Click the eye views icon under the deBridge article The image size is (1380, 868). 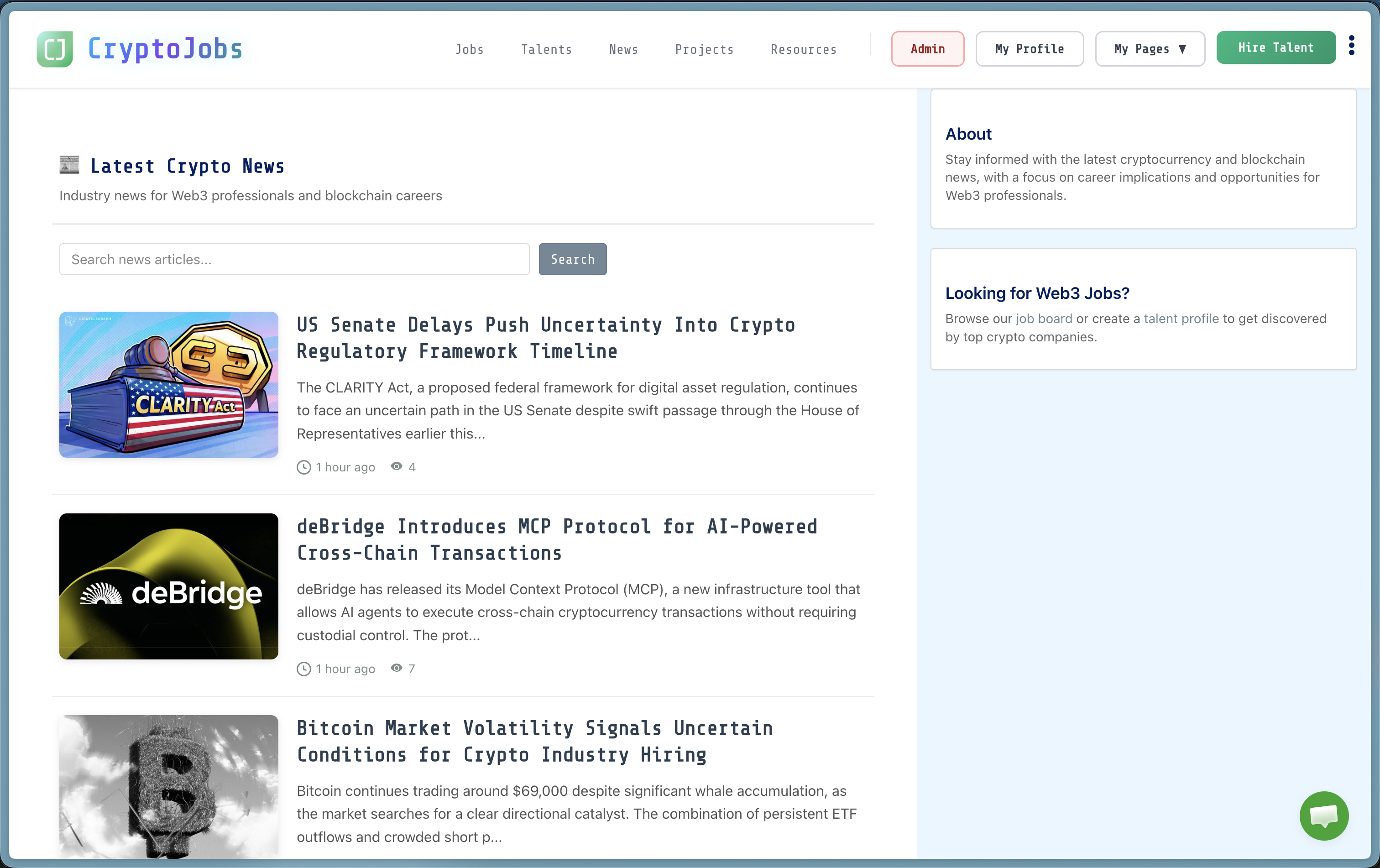point(397,668)
